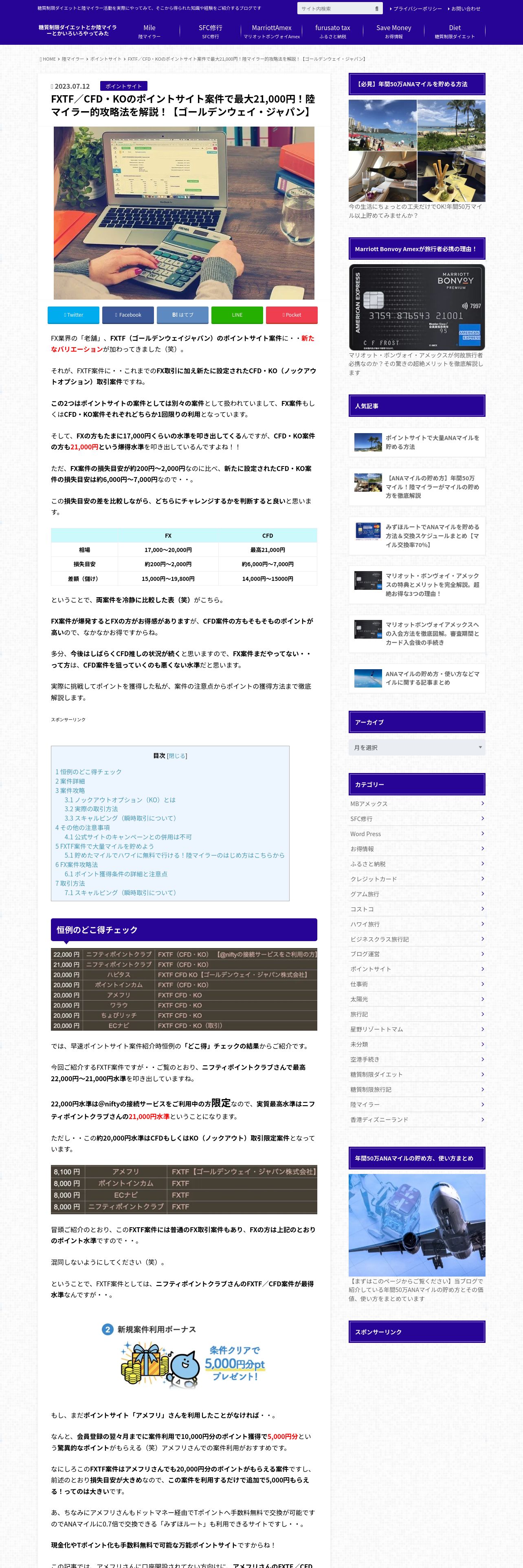This screenshot has height=1568, width=523.
Task: Open 陸マイラー in the breadcrumb
Action: [x=73, y=59]
